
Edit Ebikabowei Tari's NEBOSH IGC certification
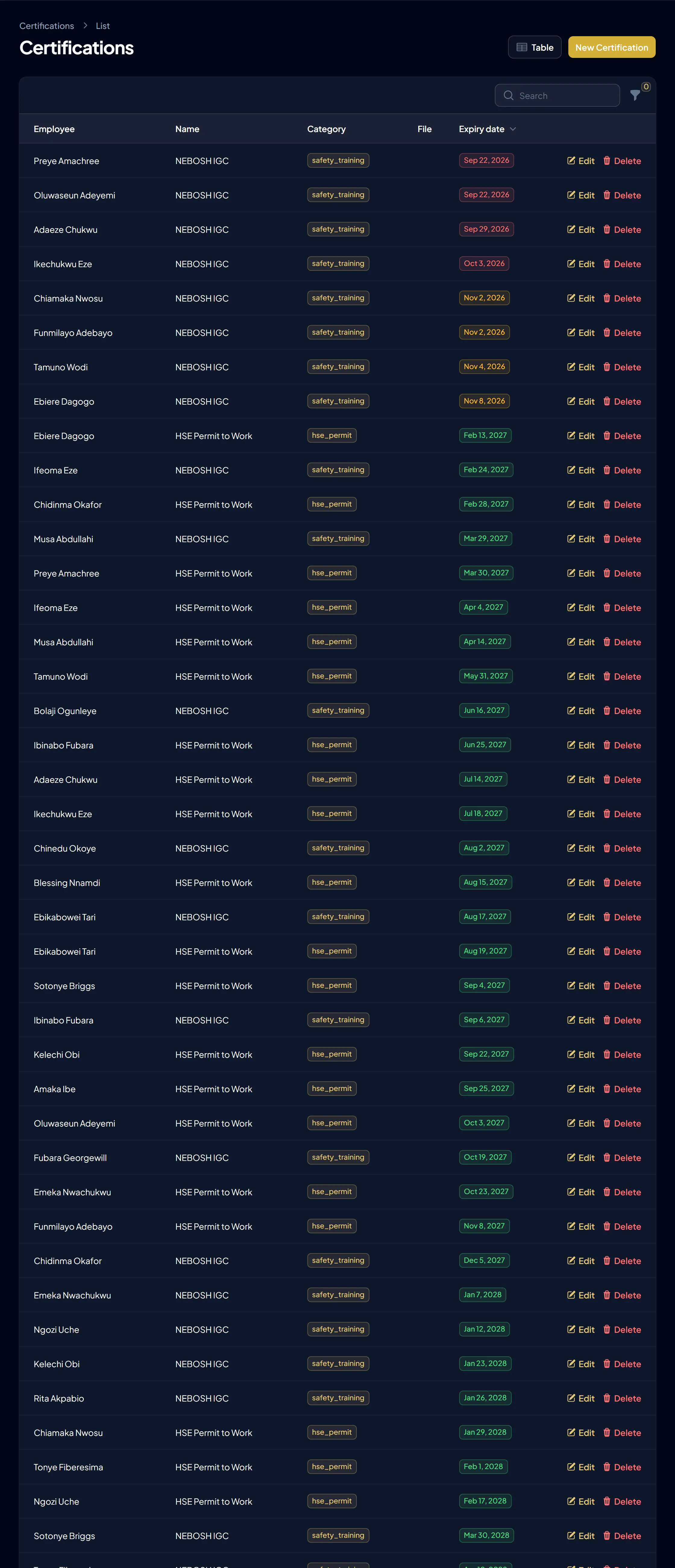click(x=581, y=917)
